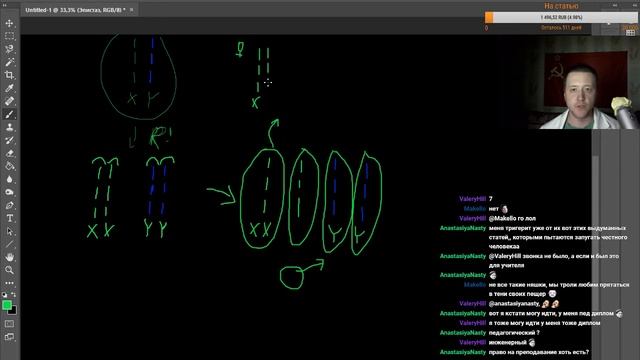
Task: Click AnastasiyaNasty's name beside 'право на преподавание'
Action: point(463,352)
